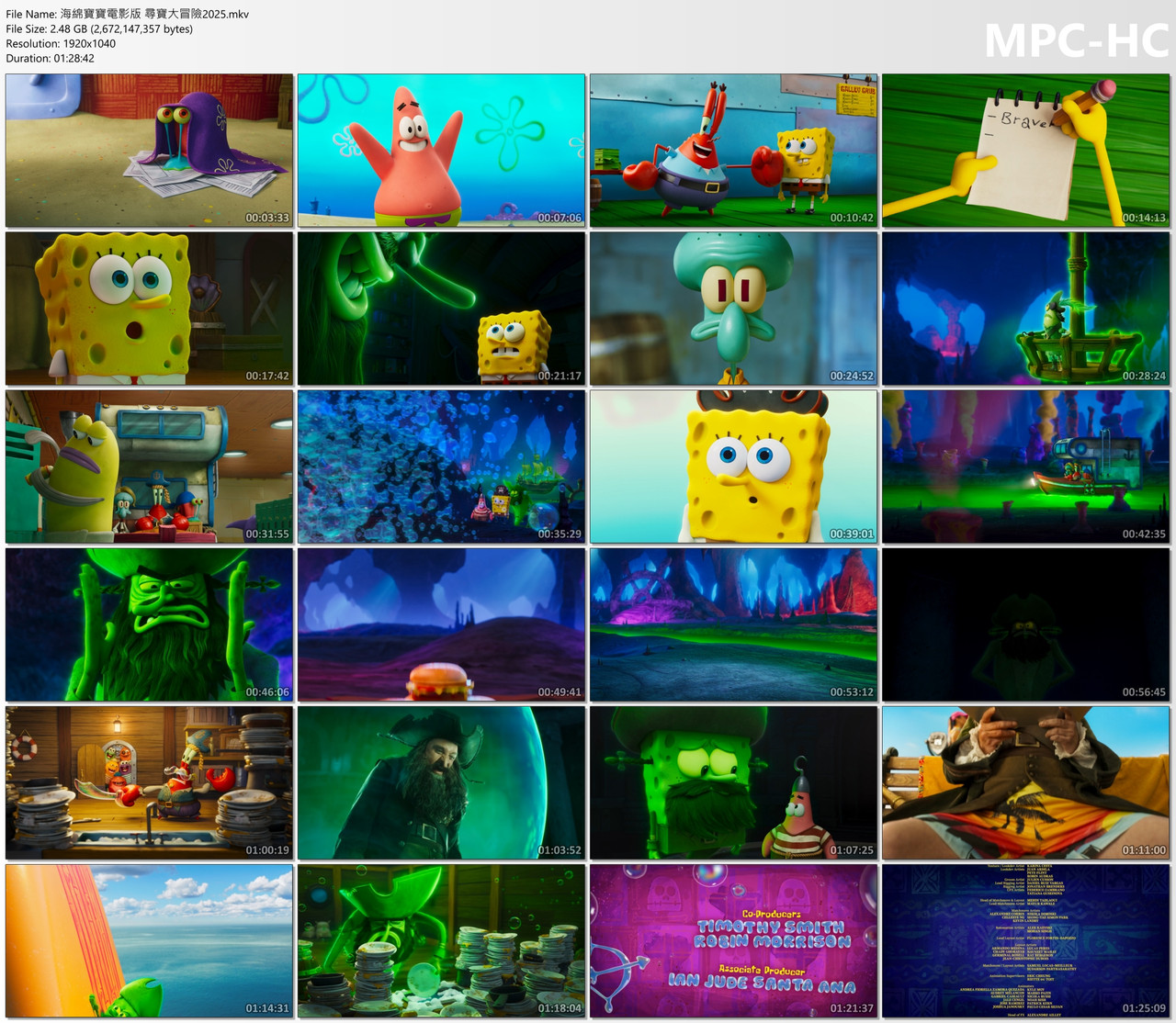Viewport: 1176px width, 1023px height.
Task: Click the scrolling credits thumbnail at 01:25:09
Action: pos(1026,941)
